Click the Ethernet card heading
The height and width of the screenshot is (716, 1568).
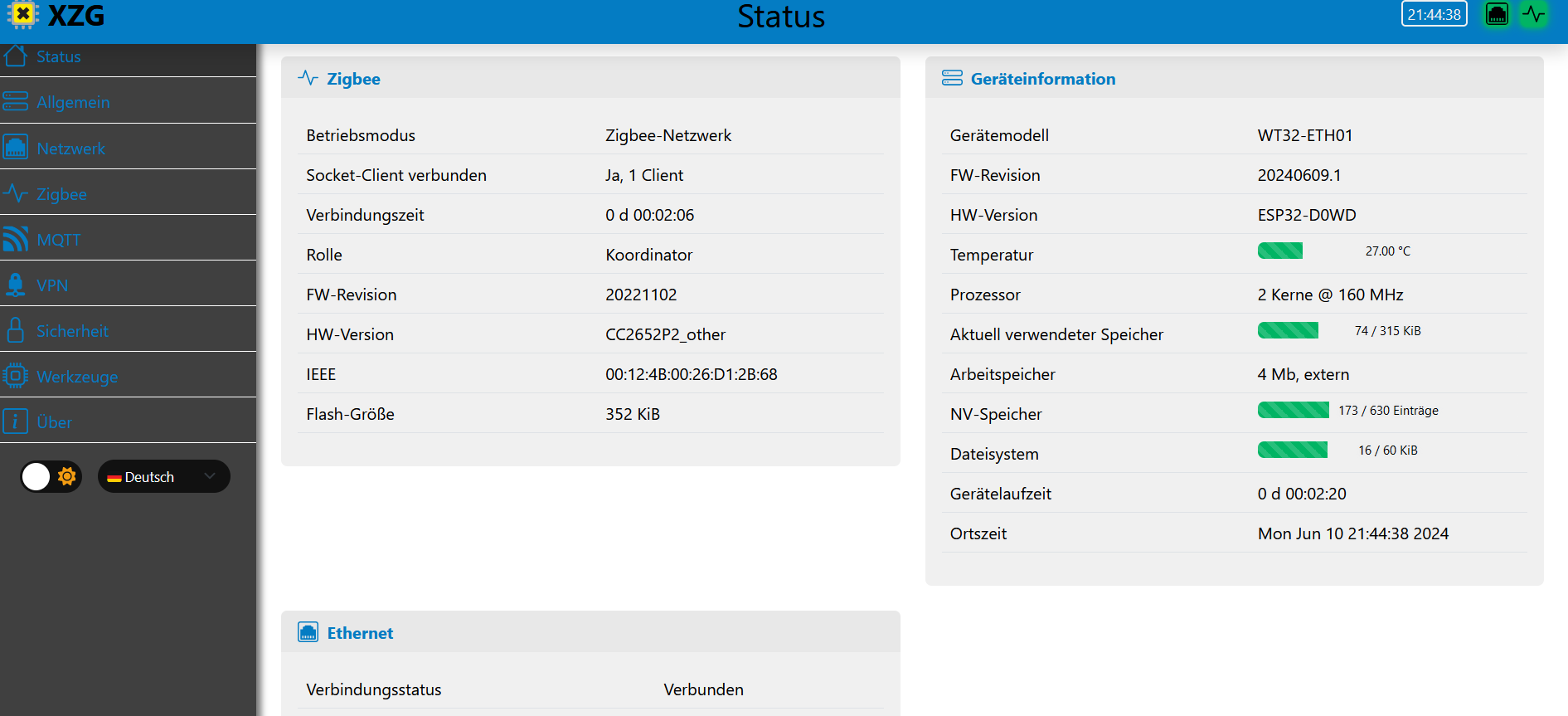pos(360,633)
